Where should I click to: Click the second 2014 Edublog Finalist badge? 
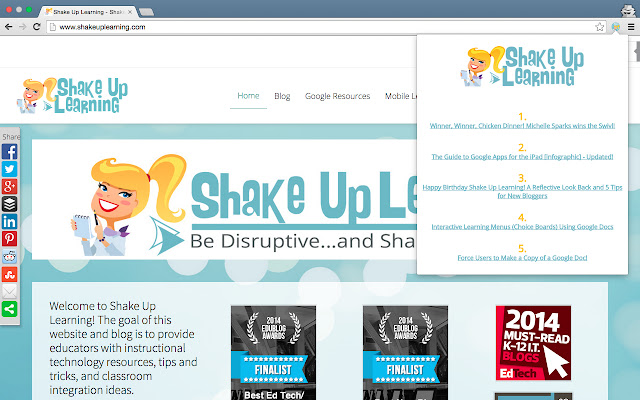[x=405, y=353]
